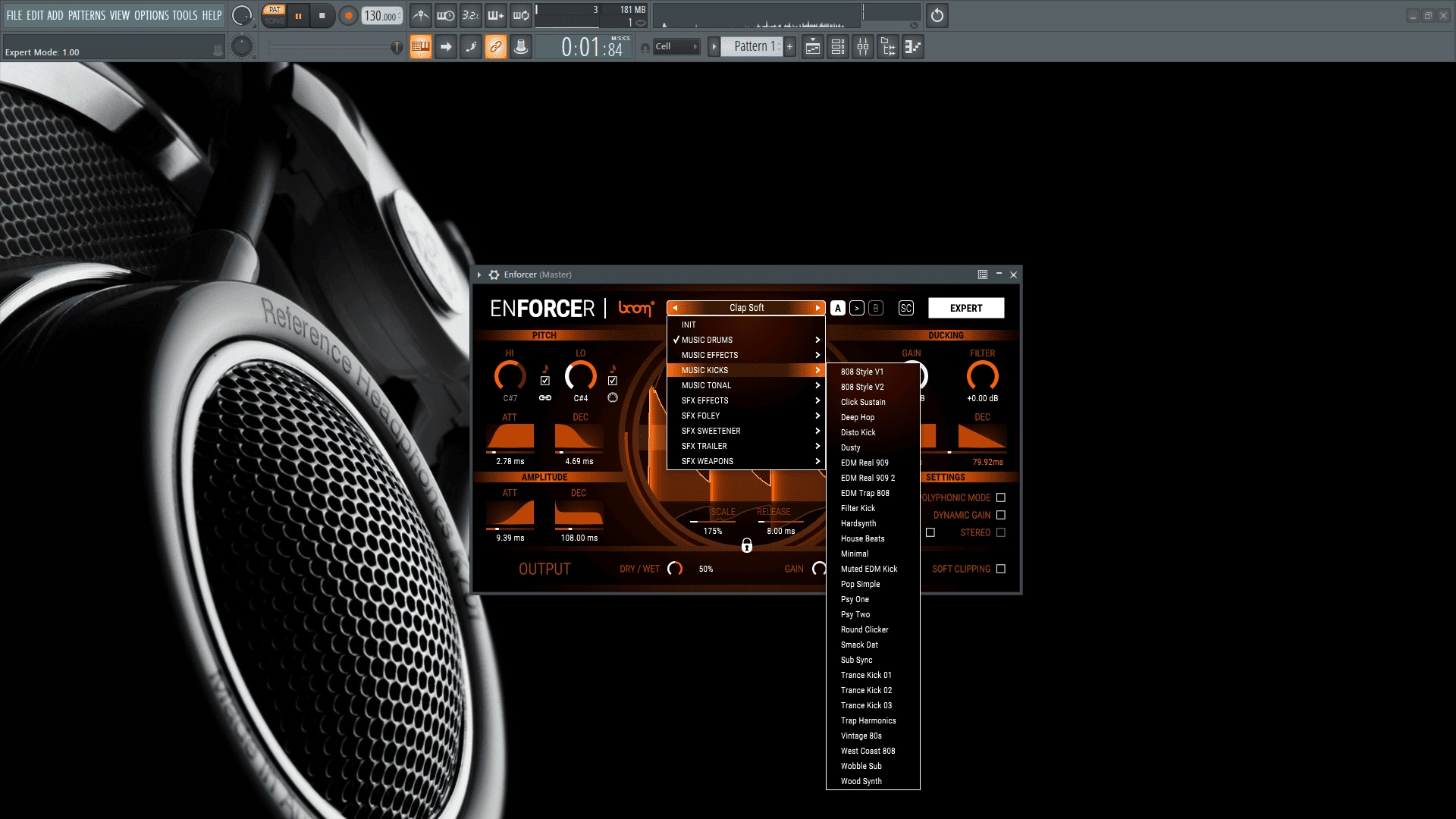Screen dimensions: 1456x819
Task: Open the Cell snap dropdown
Action: click(x=676, y=47)
